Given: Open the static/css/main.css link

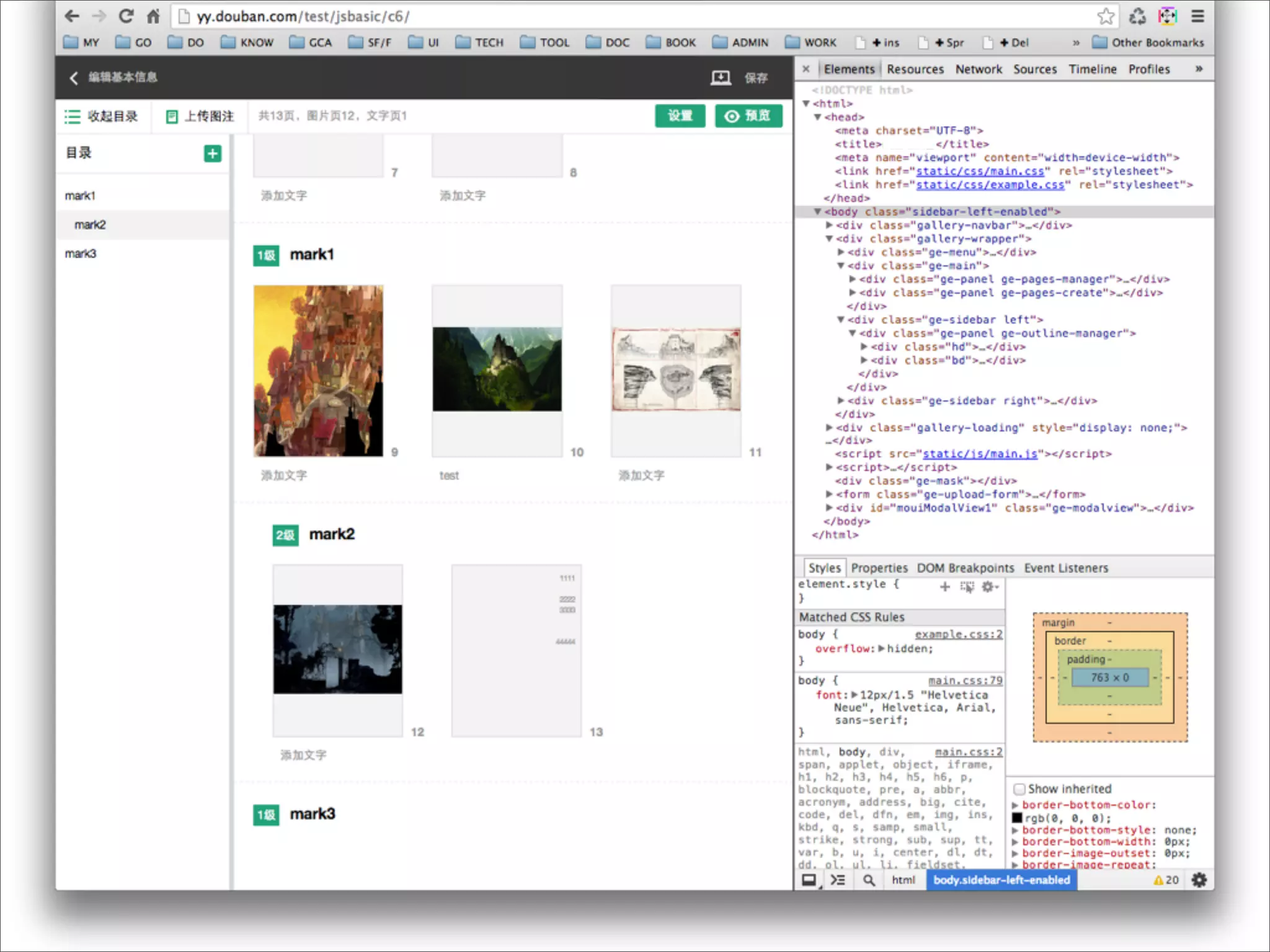Looking at the screenshot, I should [x=980, y=171].
